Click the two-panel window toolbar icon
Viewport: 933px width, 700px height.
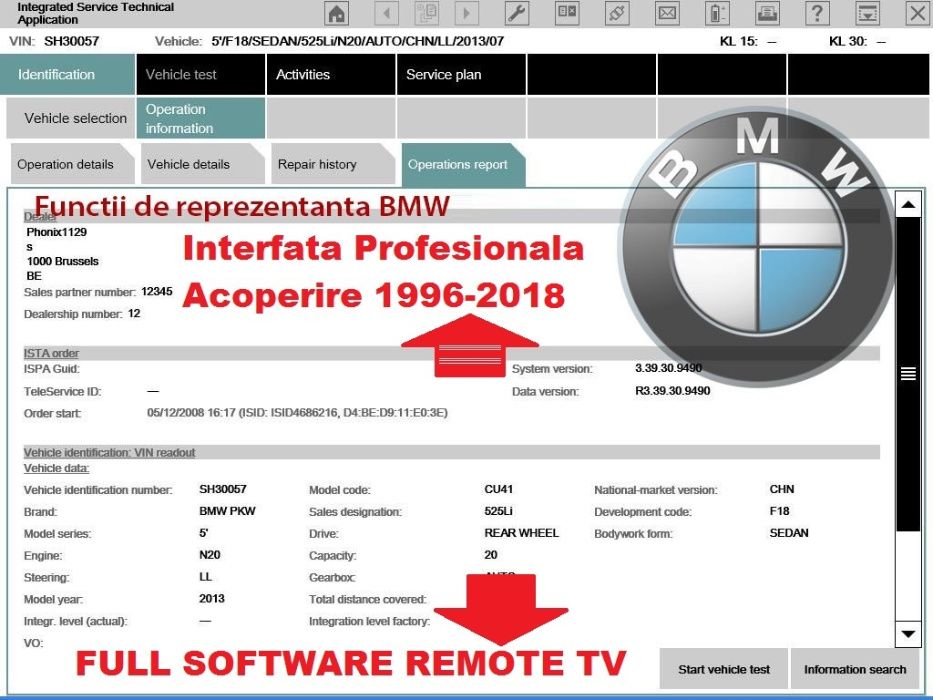click(x=567, y=13)
